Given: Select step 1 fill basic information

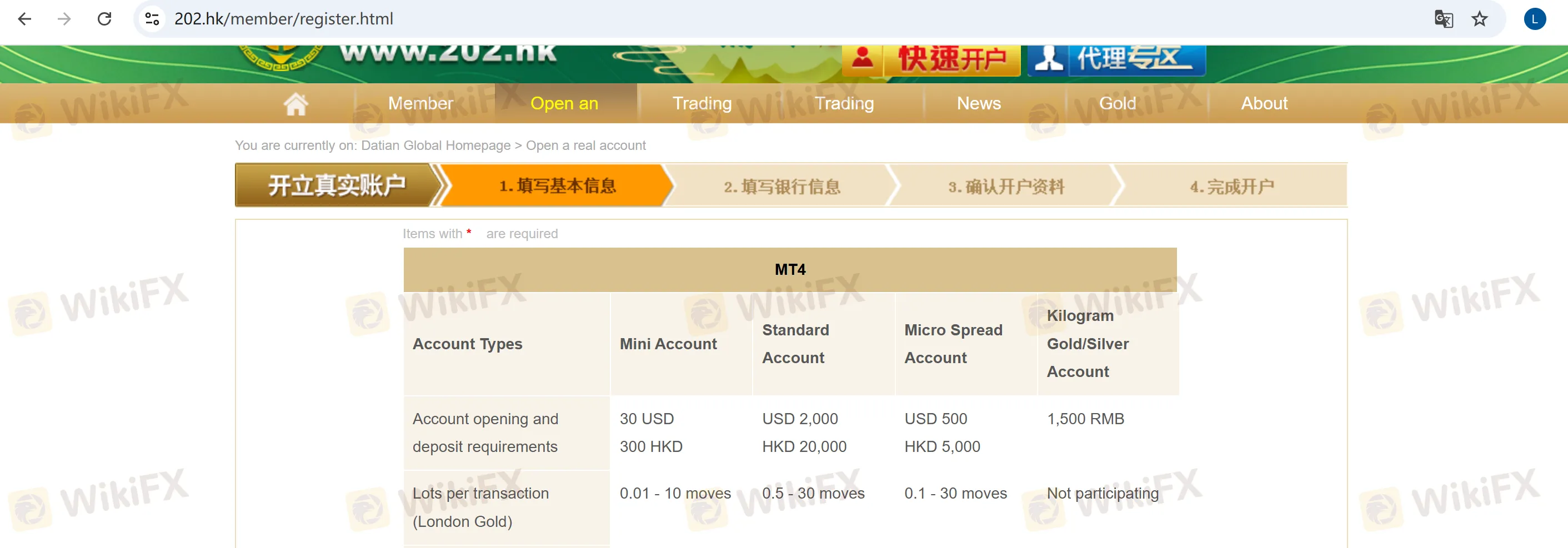Looking at the screenshot, I should 557,185.
